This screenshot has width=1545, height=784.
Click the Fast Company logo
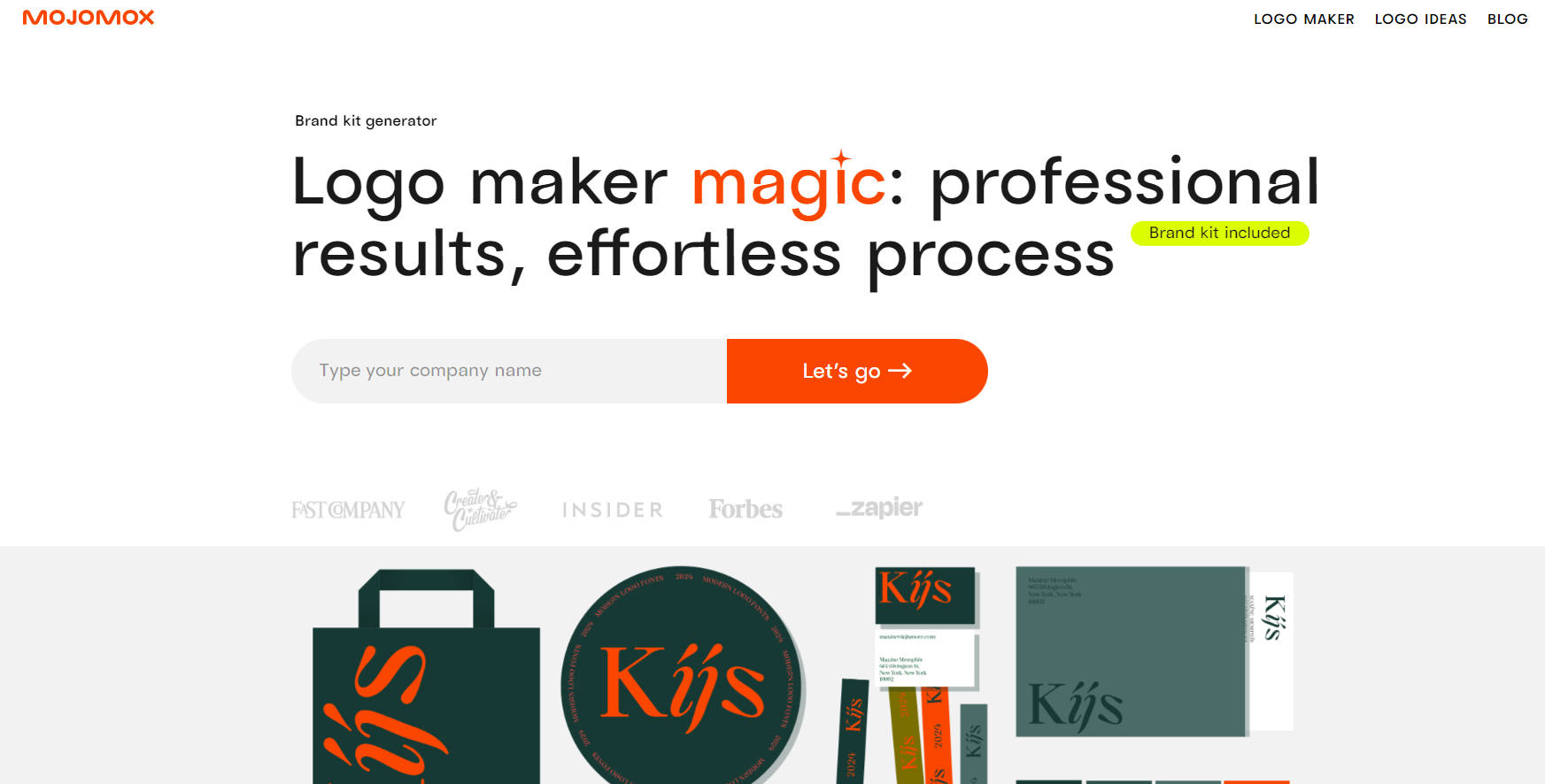tap(348, 510)
